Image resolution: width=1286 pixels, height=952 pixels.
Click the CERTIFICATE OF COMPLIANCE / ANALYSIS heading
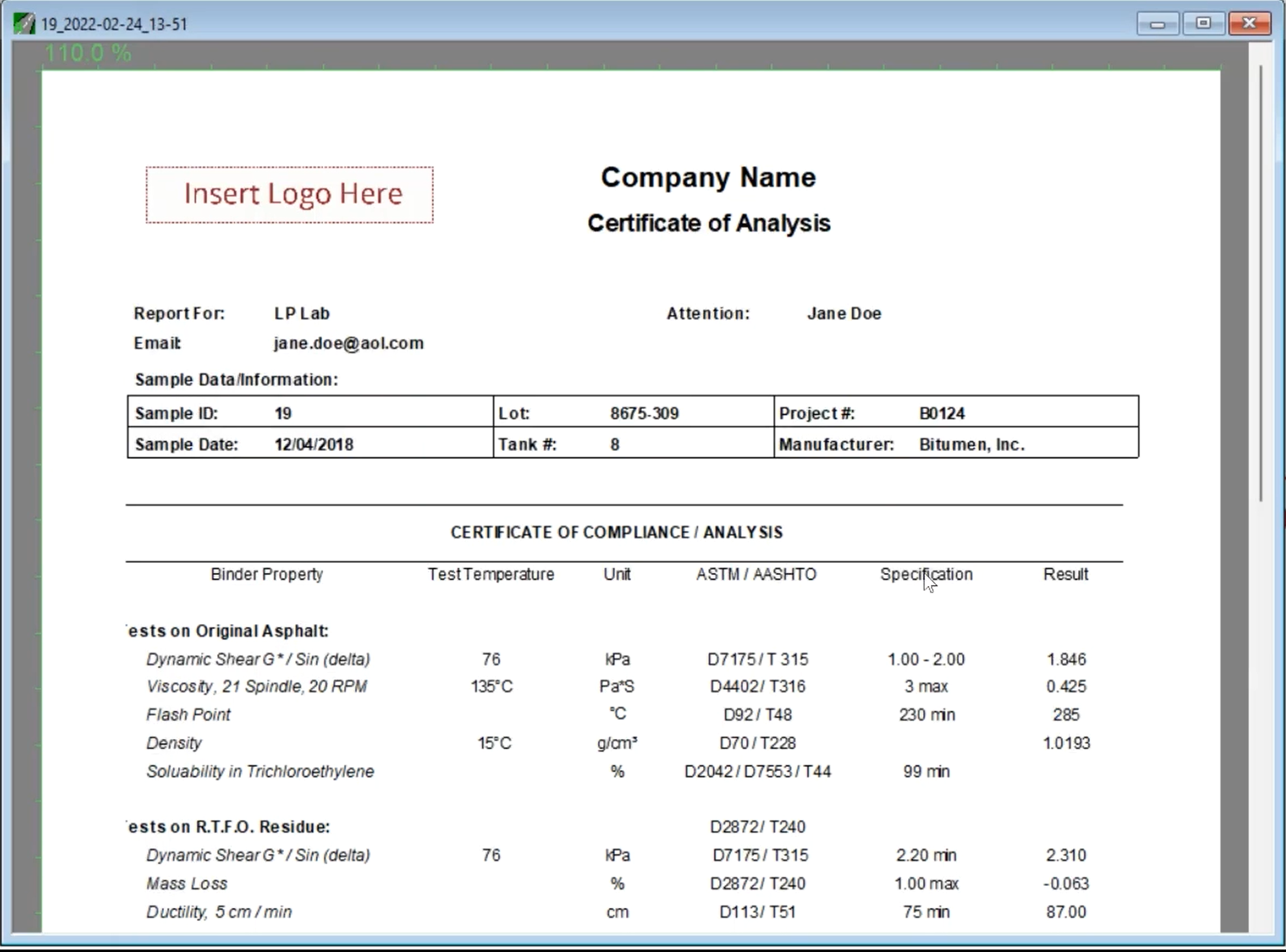(616, 532)
